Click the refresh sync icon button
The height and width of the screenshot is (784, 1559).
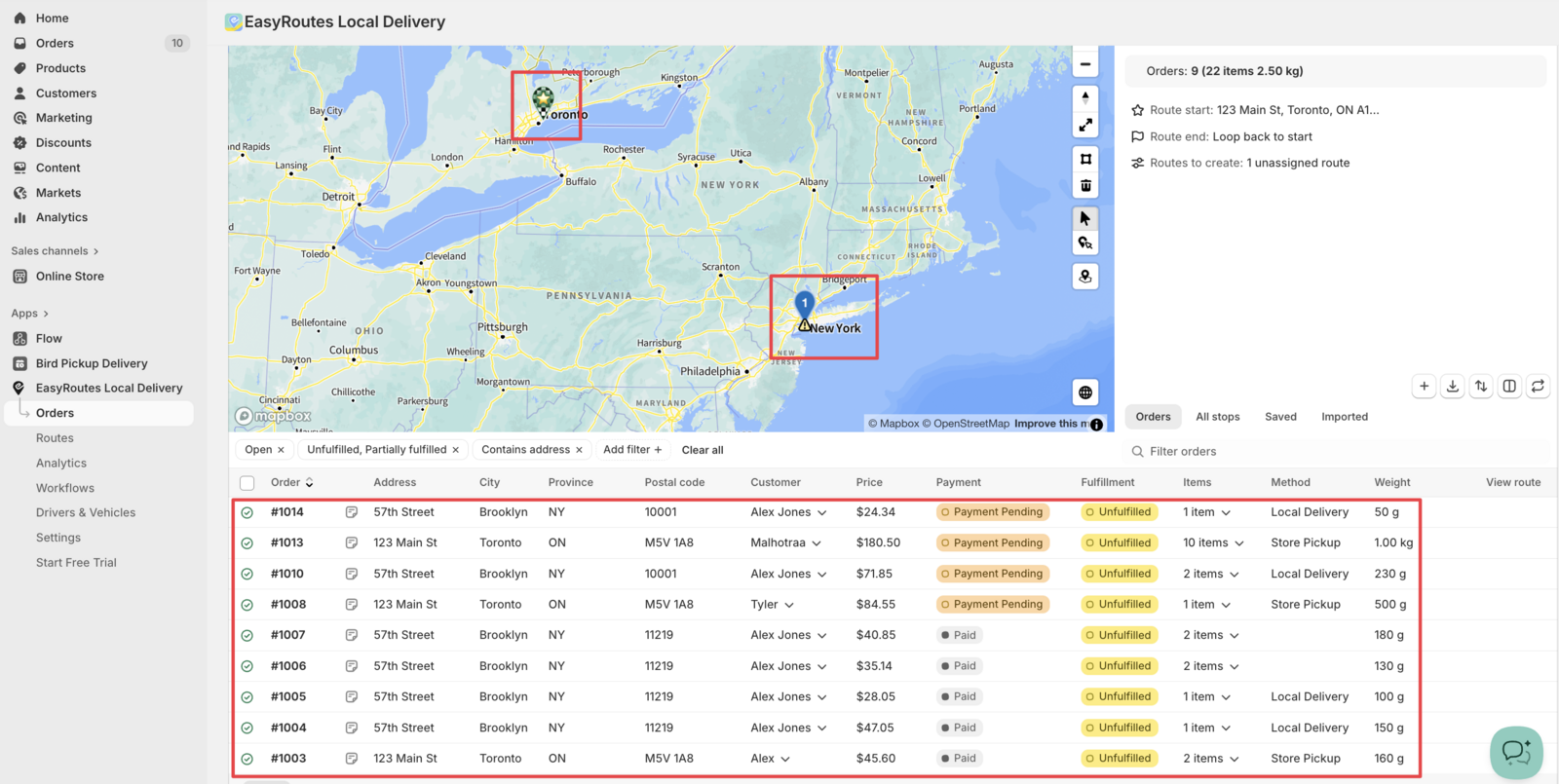click(1538, 387)
